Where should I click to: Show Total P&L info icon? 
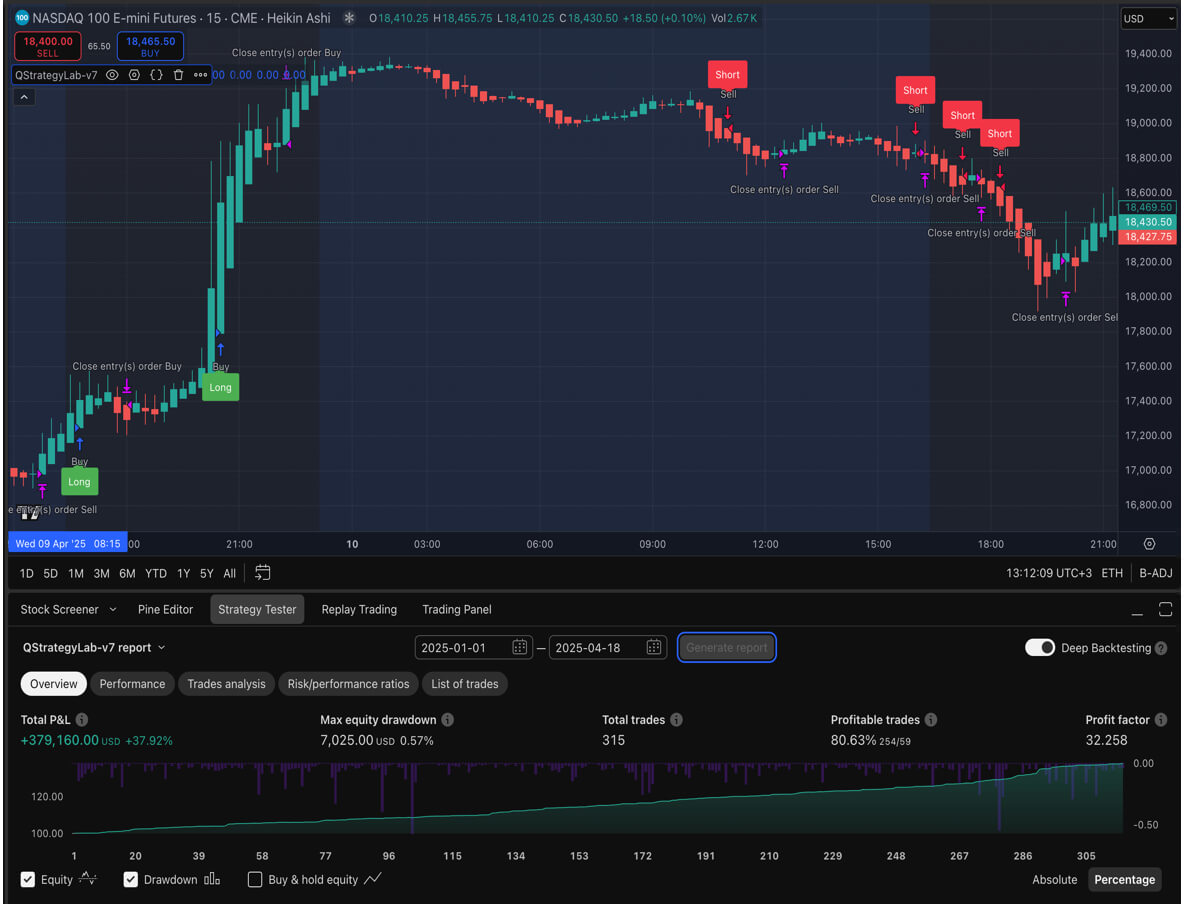[x=82, y=720]
